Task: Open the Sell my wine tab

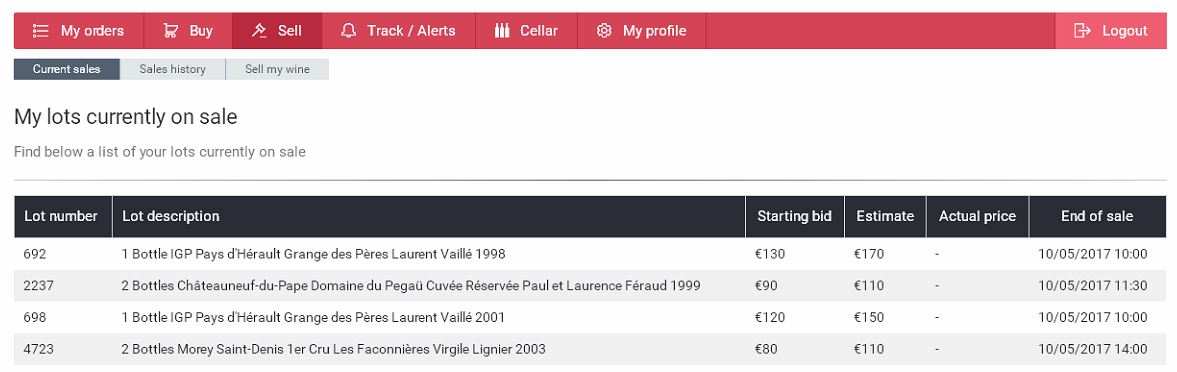Action: coord(277,69)
